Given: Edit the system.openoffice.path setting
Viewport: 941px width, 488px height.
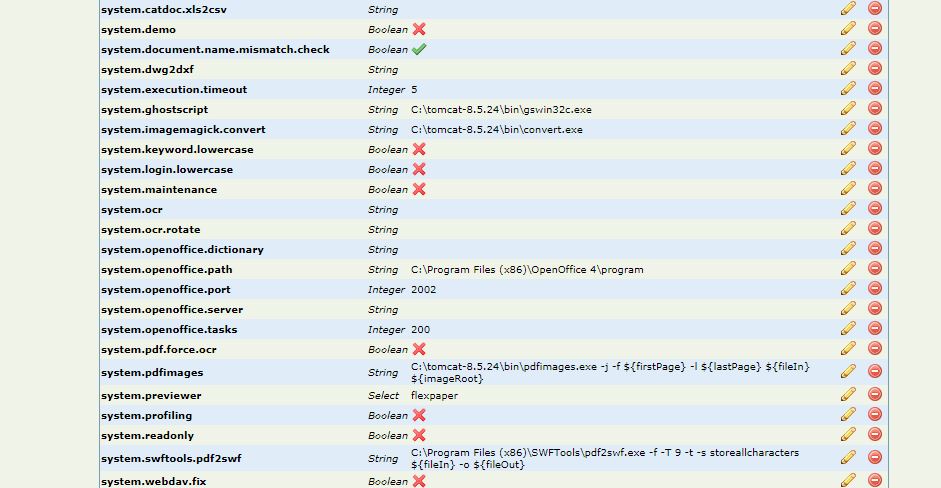Looking at the screenshot, I should pyautogui.click(x=848, y=268).
